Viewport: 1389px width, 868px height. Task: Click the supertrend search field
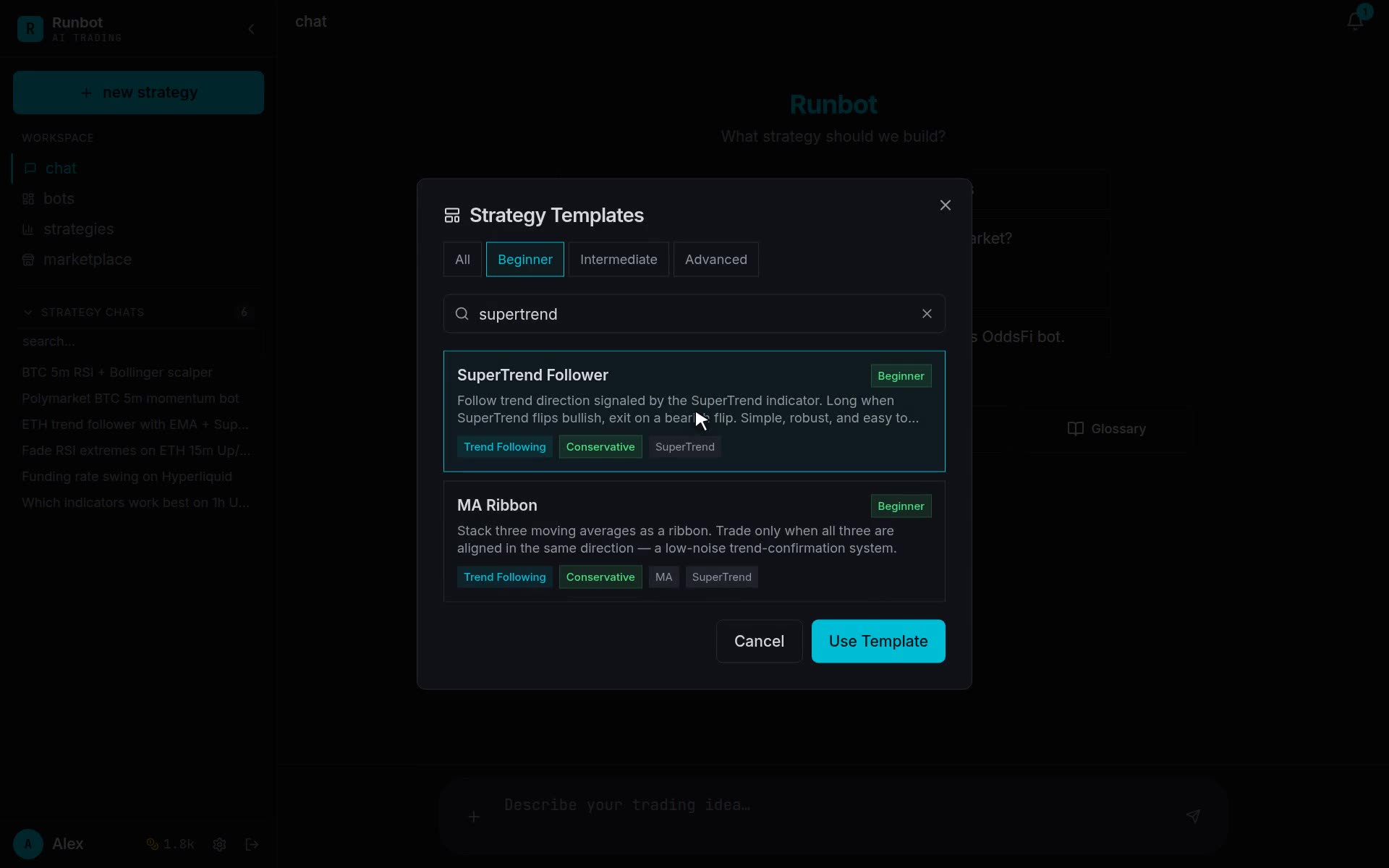694,314
